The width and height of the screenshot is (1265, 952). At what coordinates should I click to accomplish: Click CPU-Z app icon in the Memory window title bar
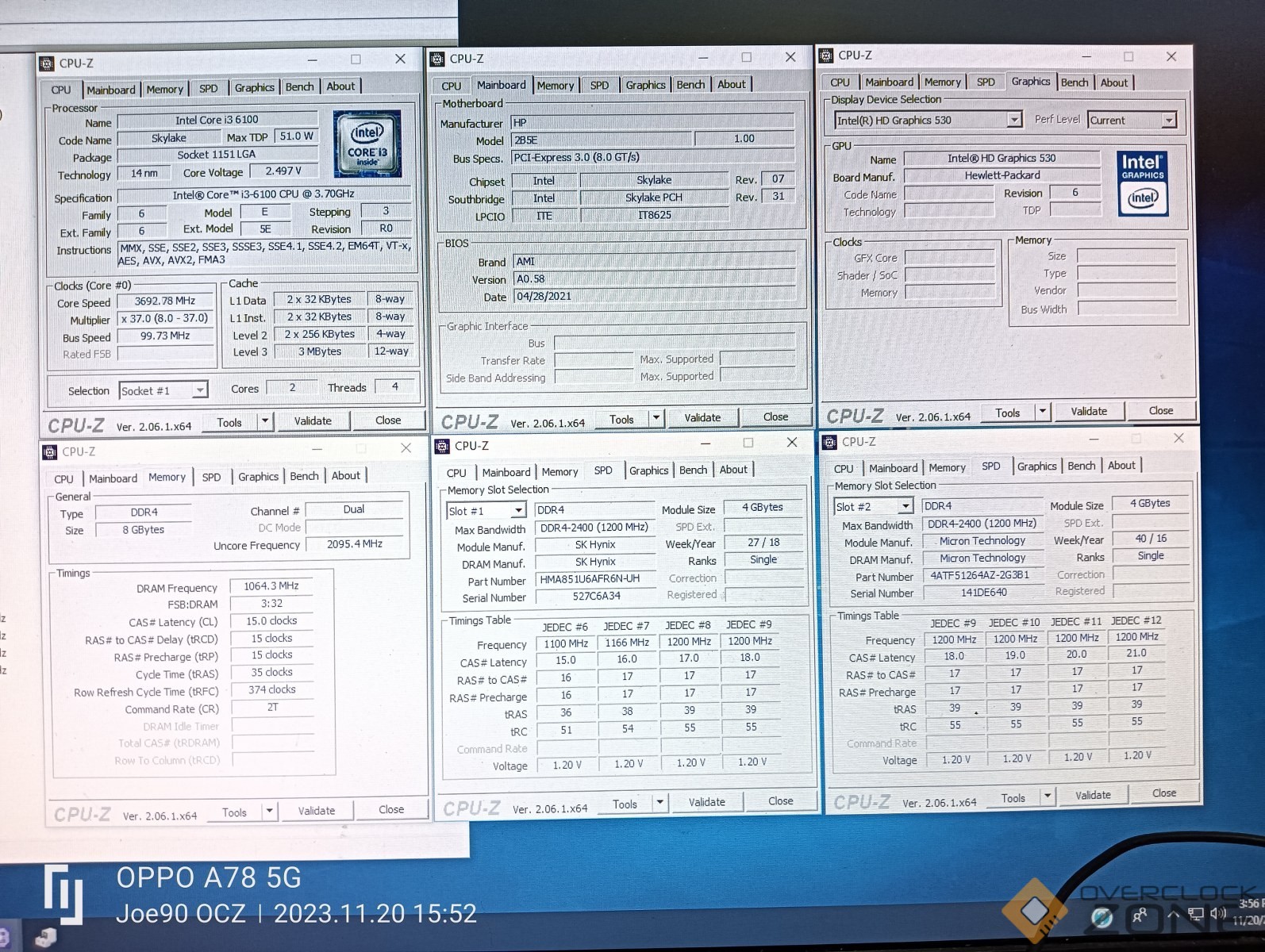50,451
